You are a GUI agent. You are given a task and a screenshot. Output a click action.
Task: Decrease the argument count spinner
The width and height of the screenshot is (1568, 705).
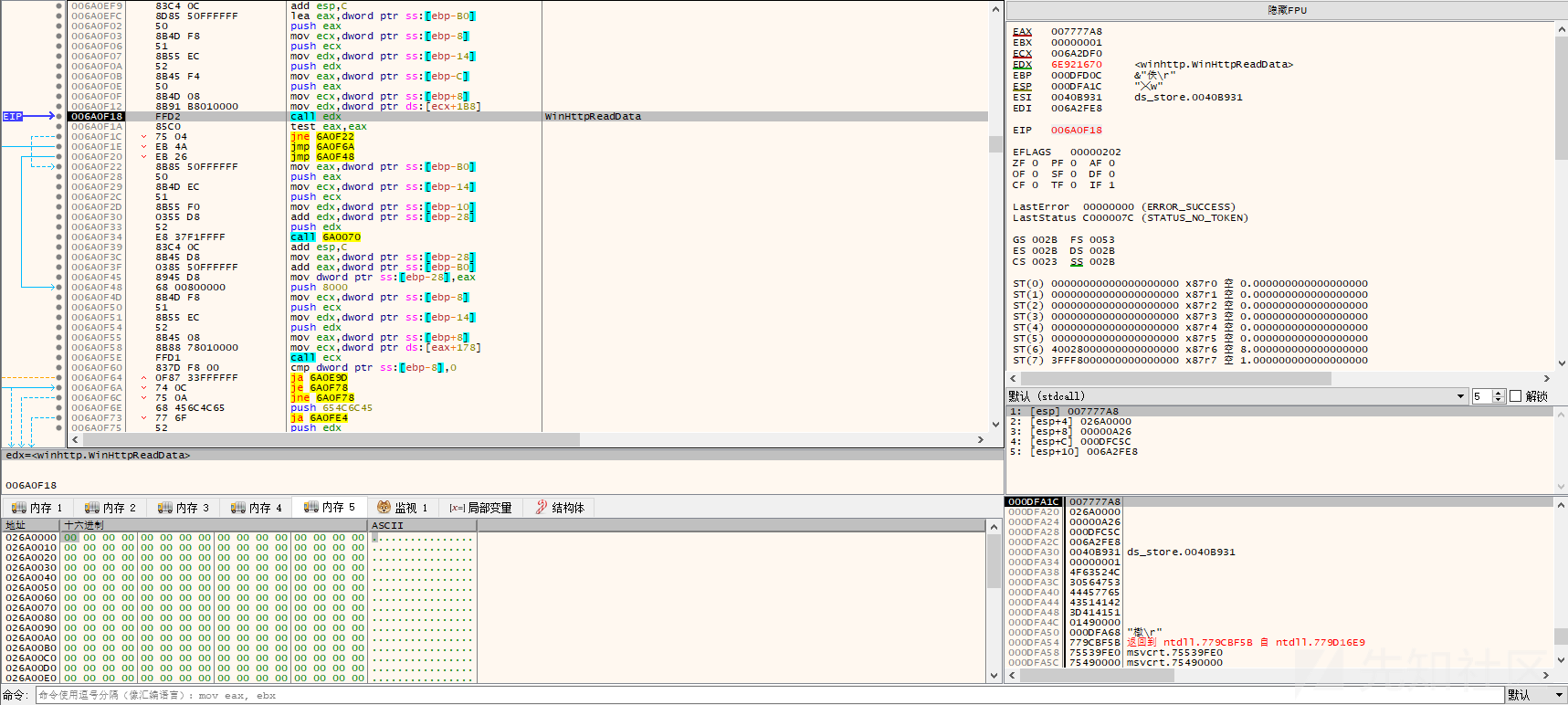(1498, 400)
